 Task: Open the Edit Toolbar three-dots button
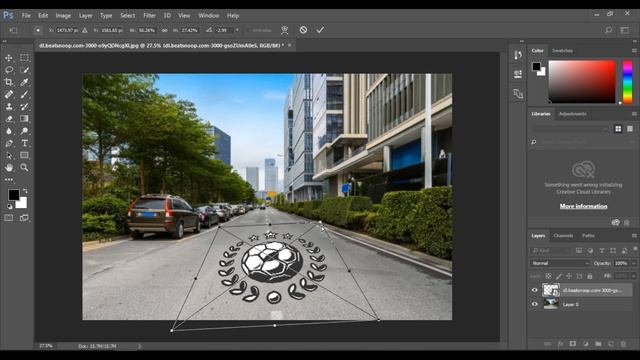pyautogui.click(x=9, y=180)
